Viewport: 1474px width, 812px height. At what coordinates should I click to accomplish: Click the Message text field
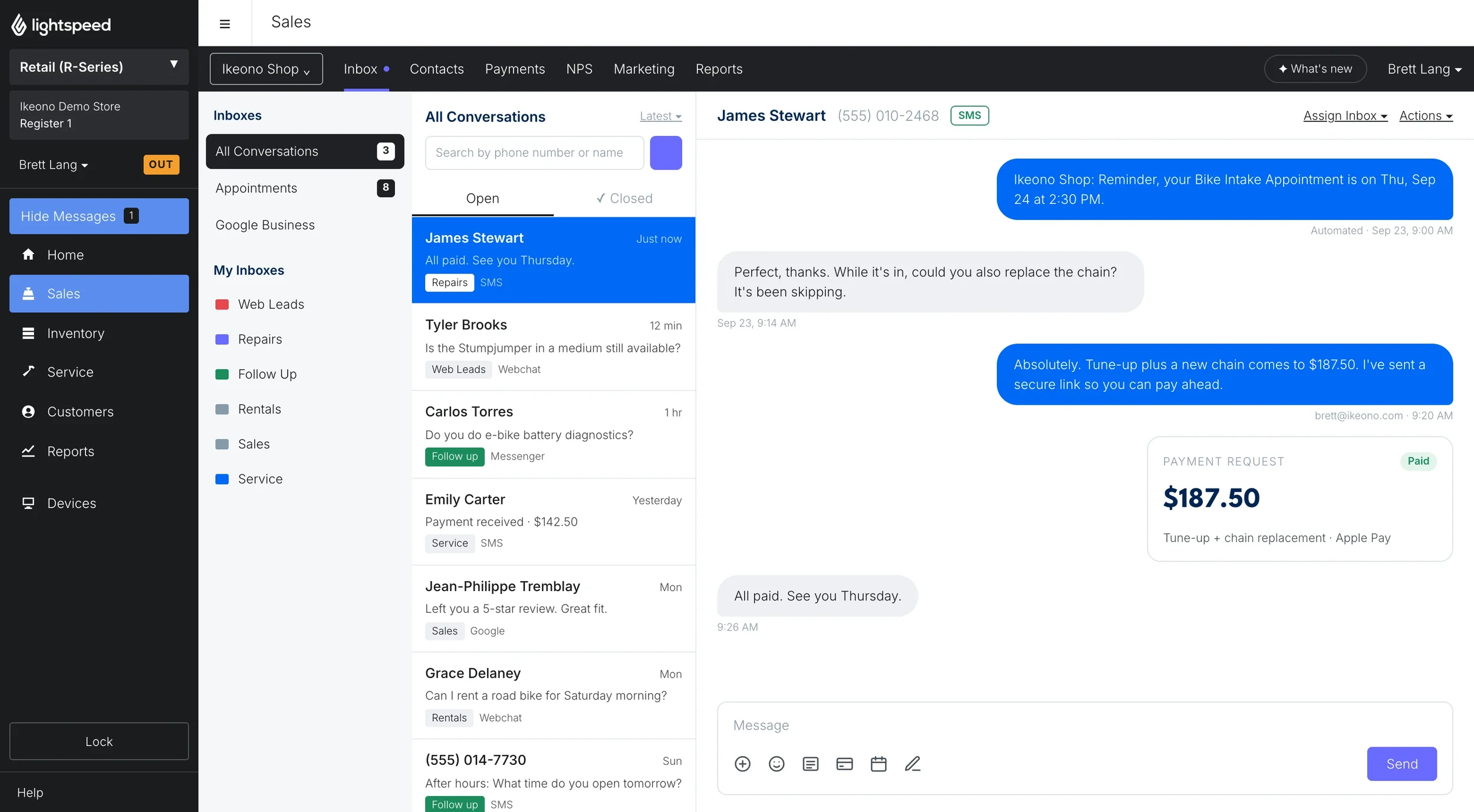click(x=1084, y=725)
